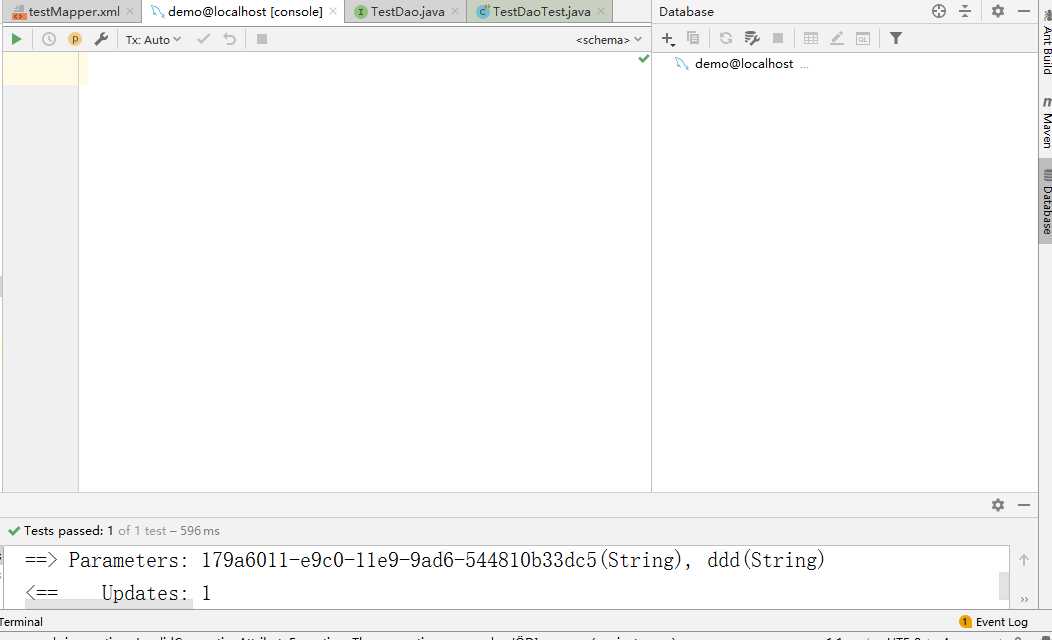
Task: Click the Database panel filter funnel icon
Action: point(896,38)
